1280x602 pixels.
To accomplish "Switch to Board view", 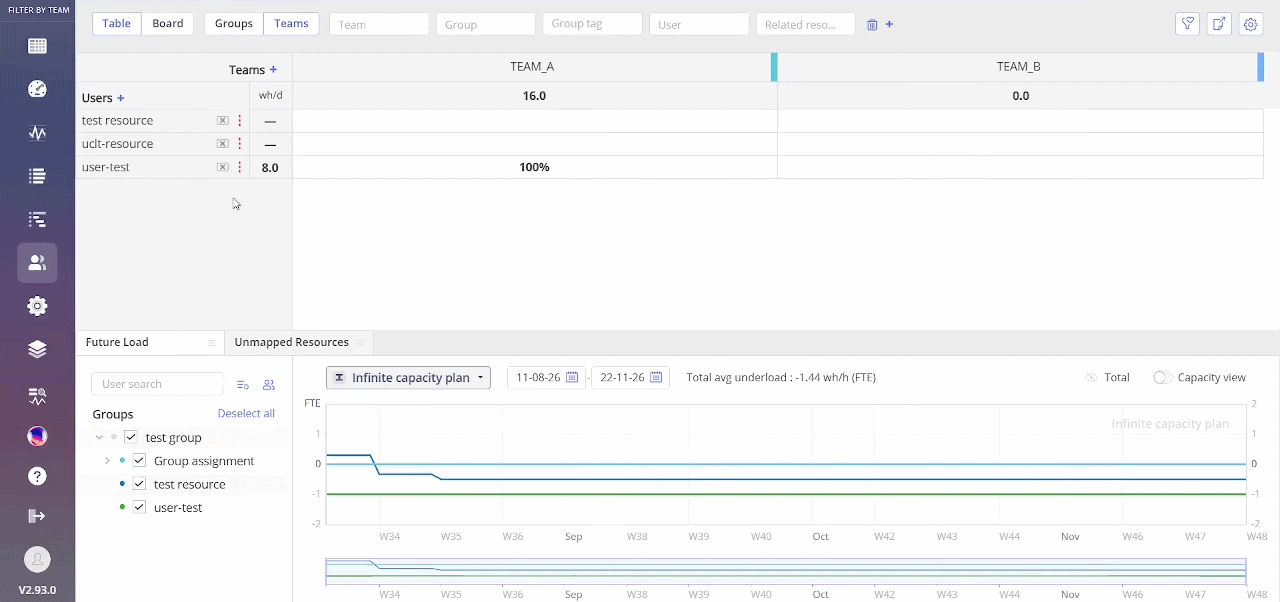I will tap(168, 24).
